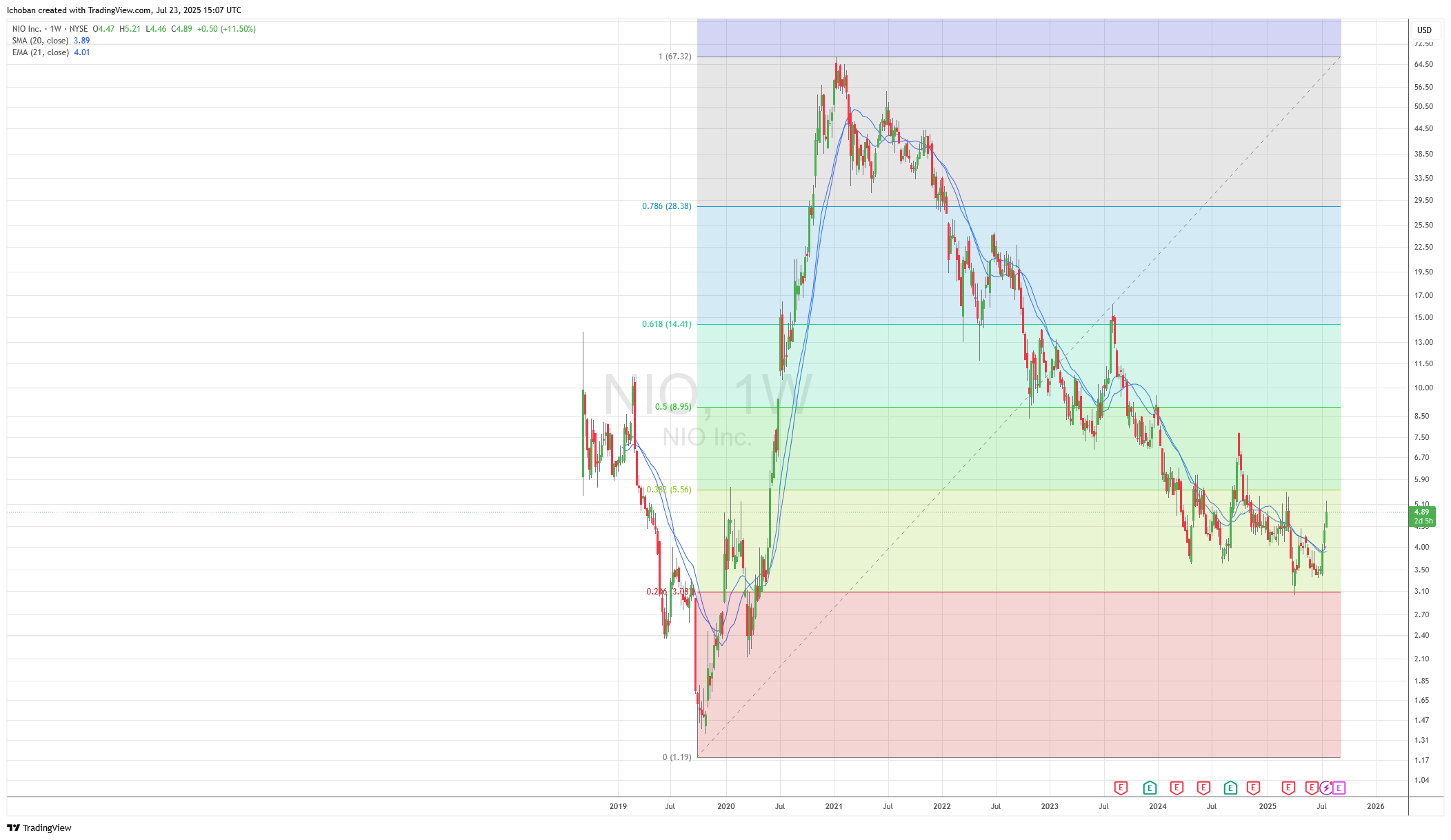Click the 0 (1.19) Fibonacci base label
This screenshot has width=1451, height=840.
677,757
